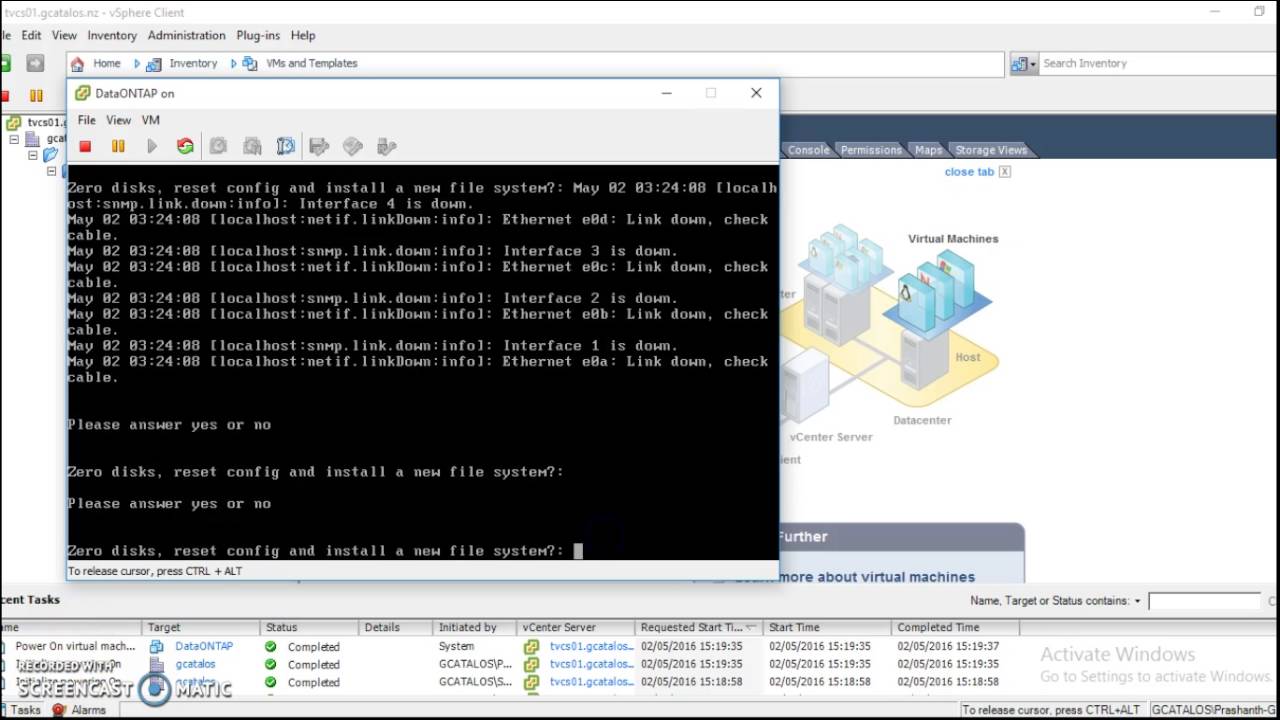Image resolution: width=1280 pixels, height=720 pixels.
Task: Click the green Power On play icon in console
Action: click(x=152, y=147)
